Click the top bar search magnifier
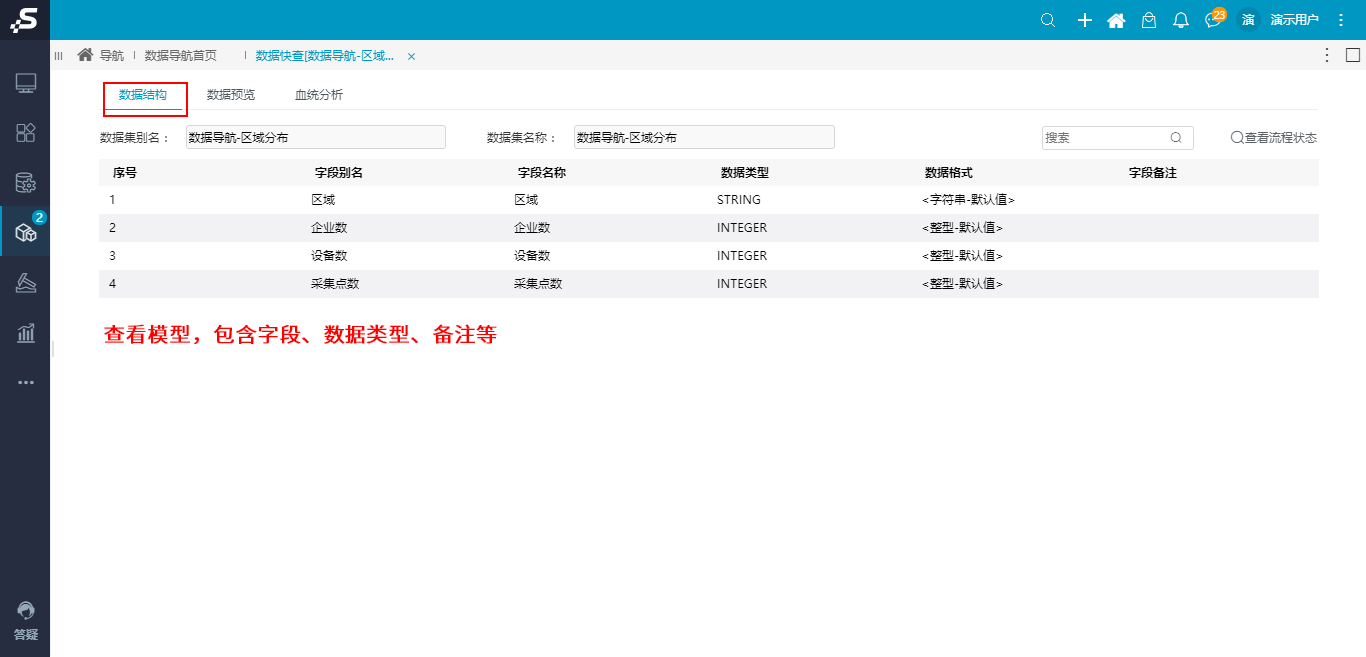The width and height of the screenshot is (1366, 657). click(x=1048, y=20)
